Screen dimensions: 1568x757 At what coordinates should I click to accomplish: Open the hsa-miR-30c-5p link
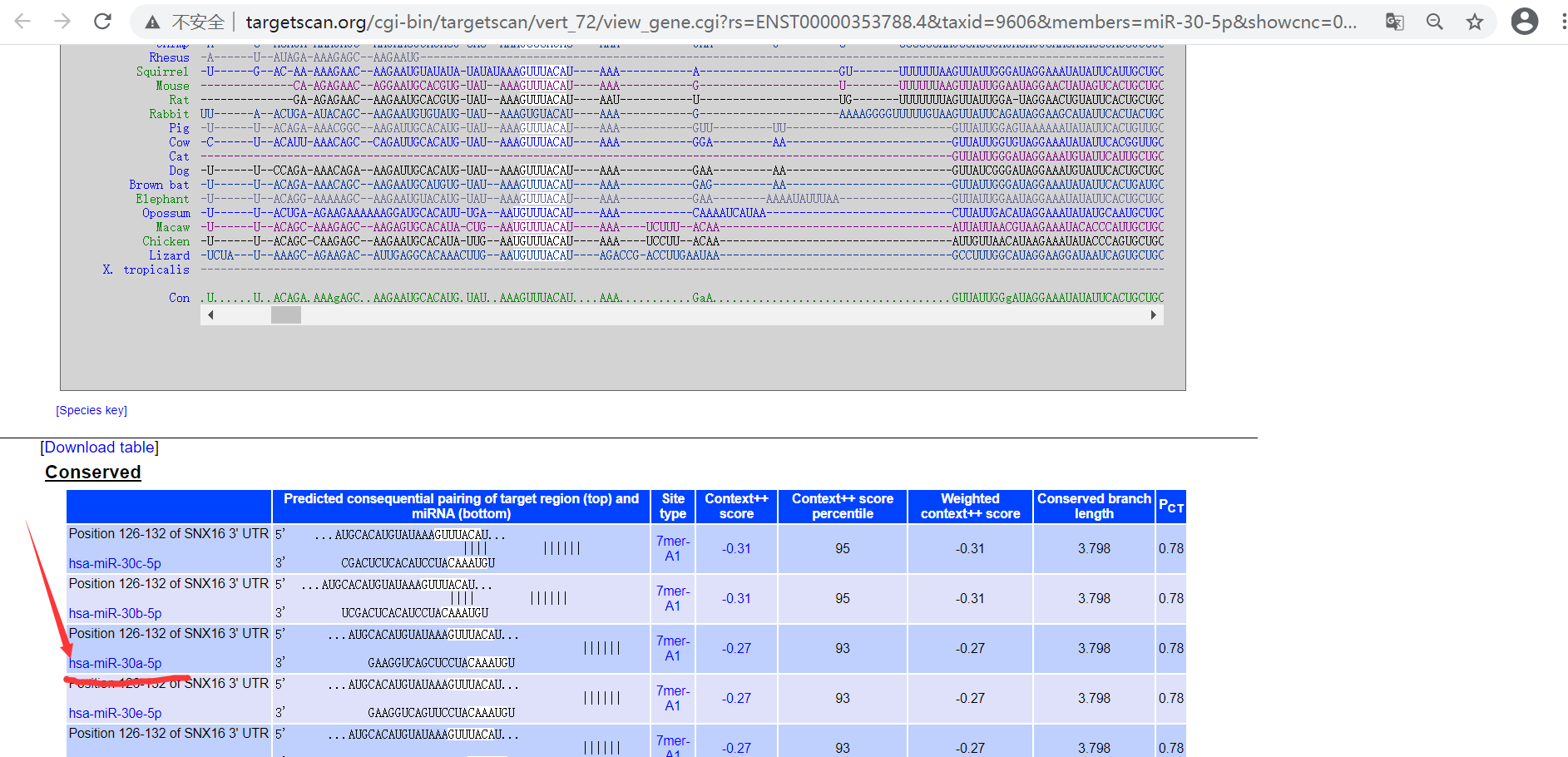pos(115,563)
